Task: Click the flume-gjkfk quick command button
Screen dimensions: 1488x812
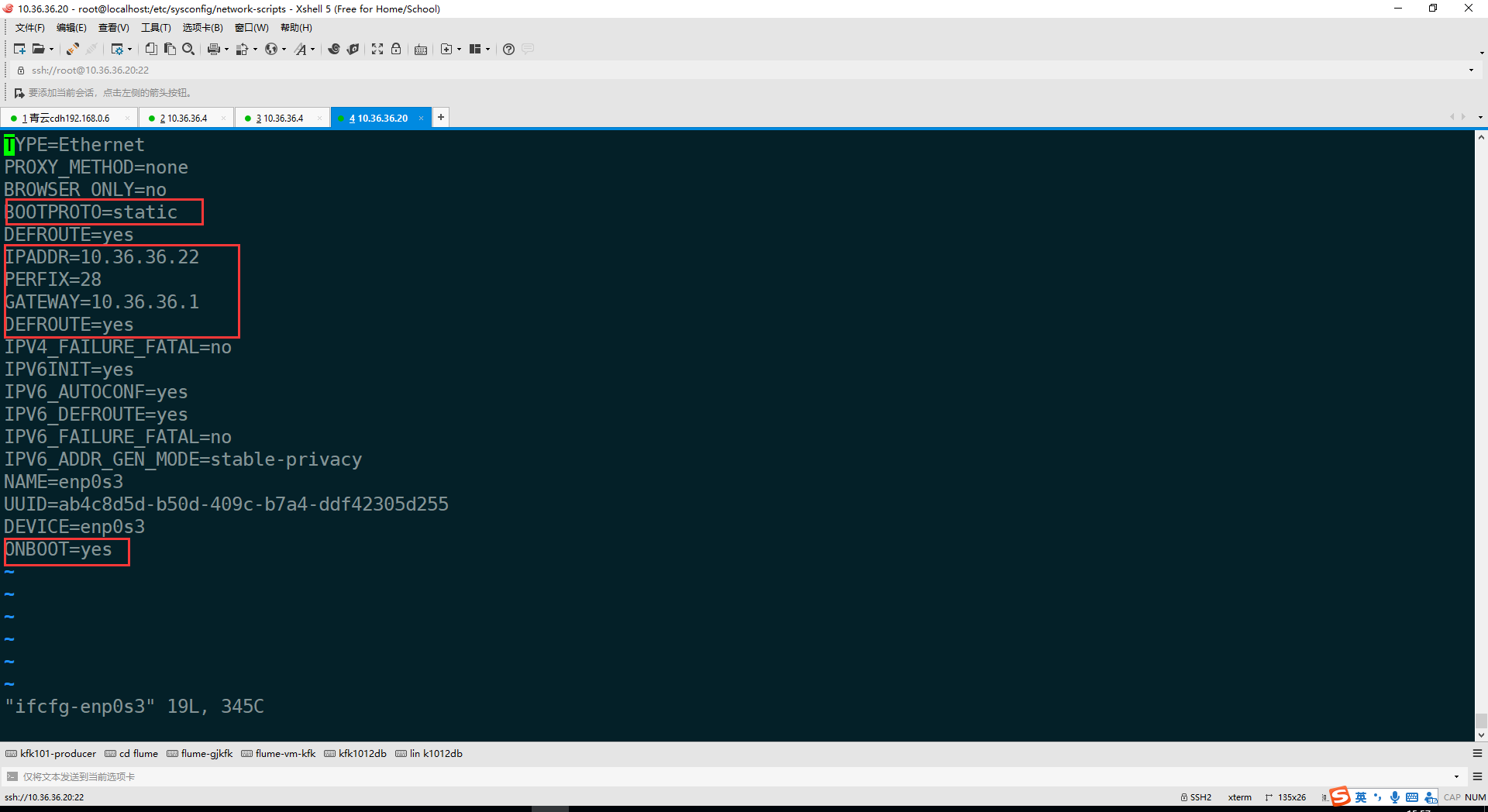Action: [x=200, y=753]
